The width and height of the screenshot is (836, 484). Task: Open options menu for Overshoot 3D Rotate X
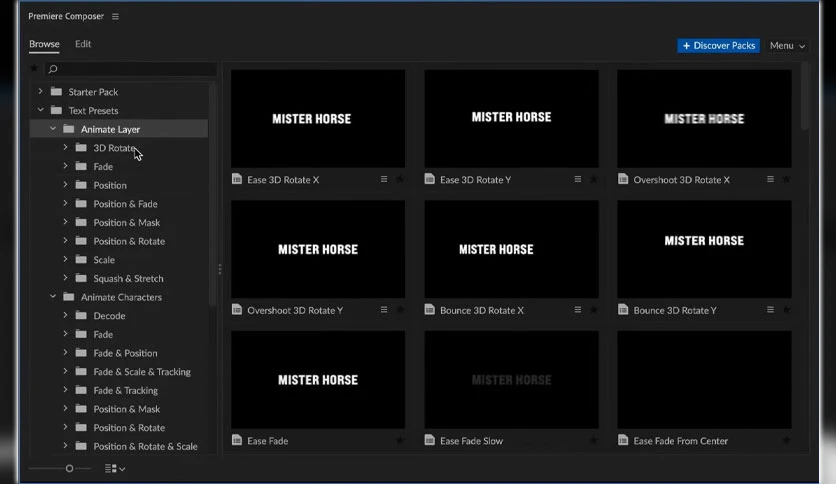click(770, 179)
